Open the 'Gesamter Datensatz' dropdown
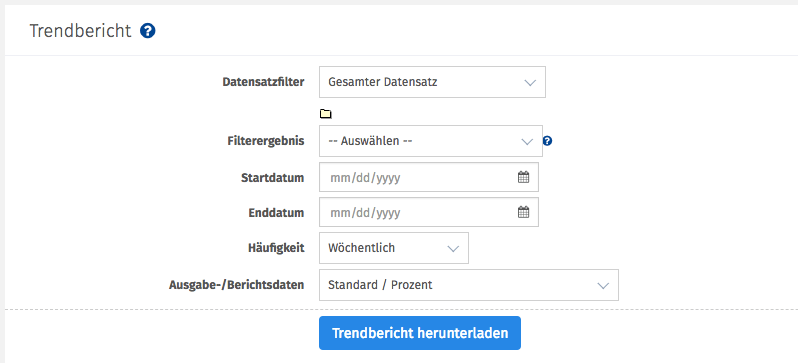798x363 pixels. [x=432, y=82]
